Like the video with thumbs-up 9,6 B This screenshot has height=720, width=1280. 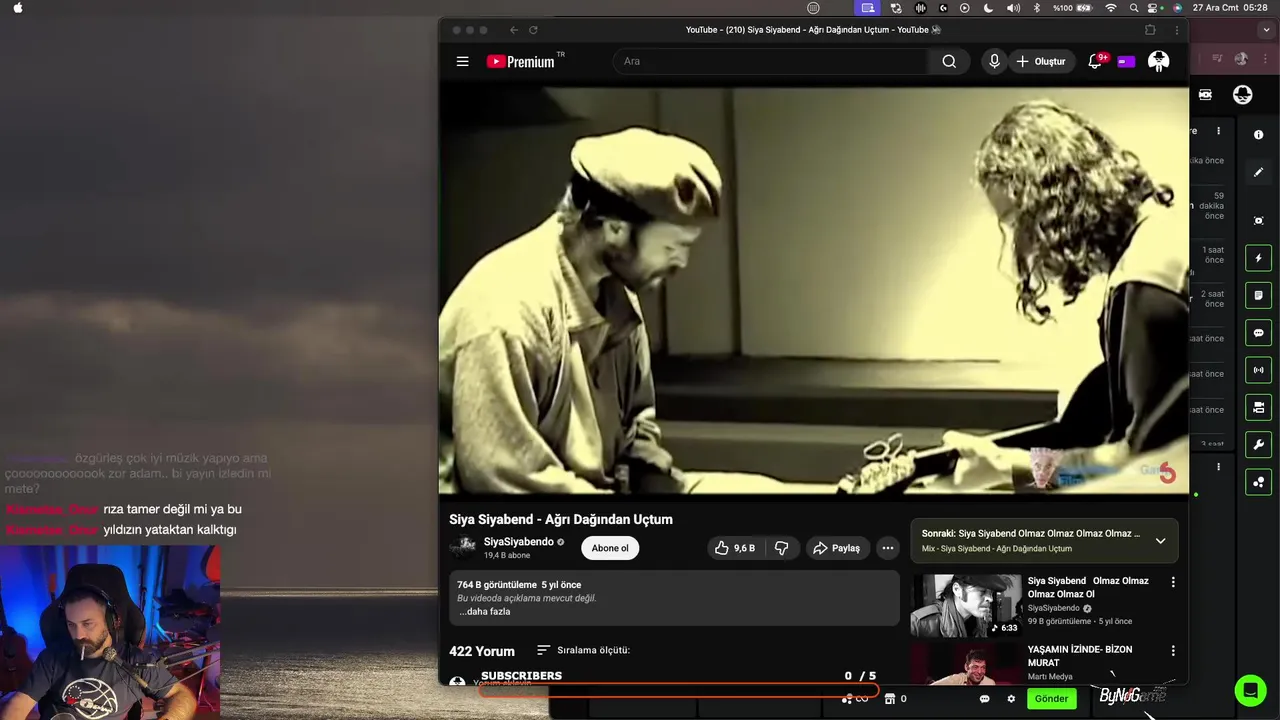(735, 548)
